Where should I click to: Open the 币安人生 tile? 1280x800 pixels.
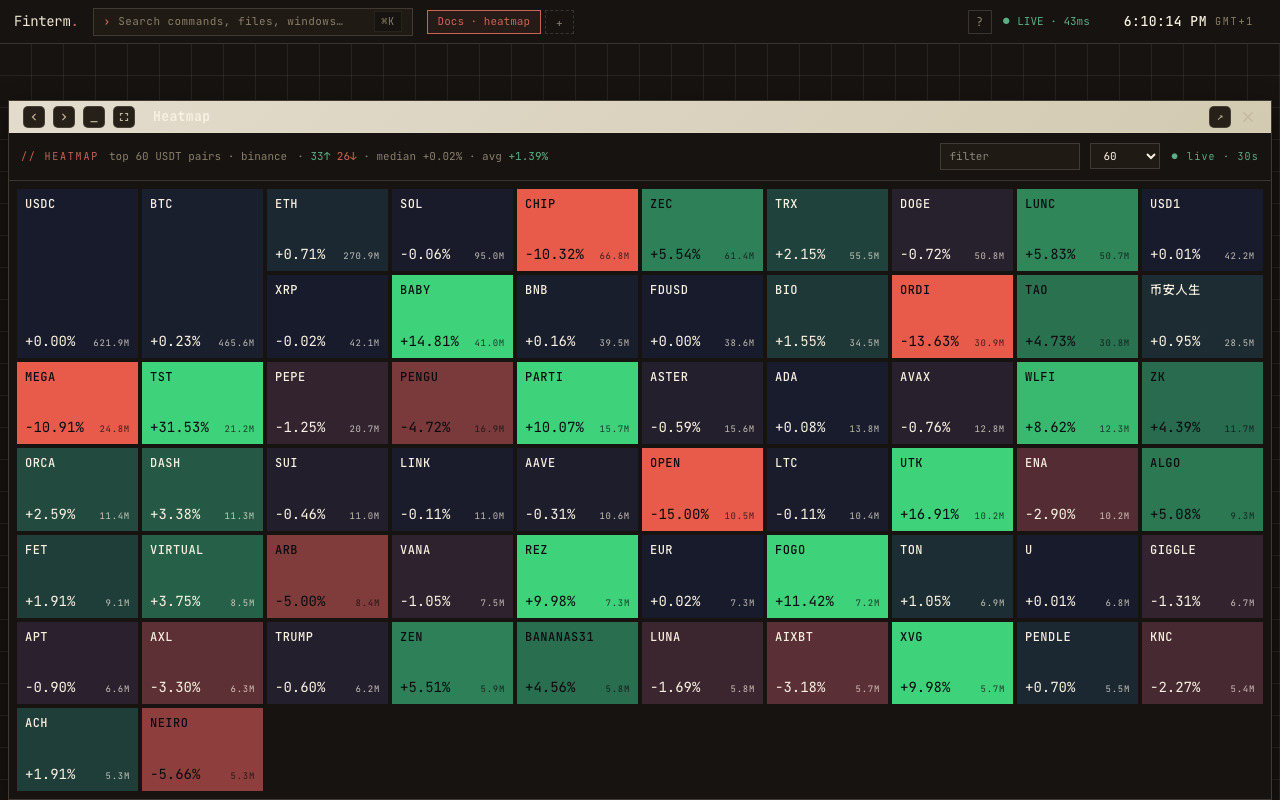pyautogui.click(x=1202, y=316)
